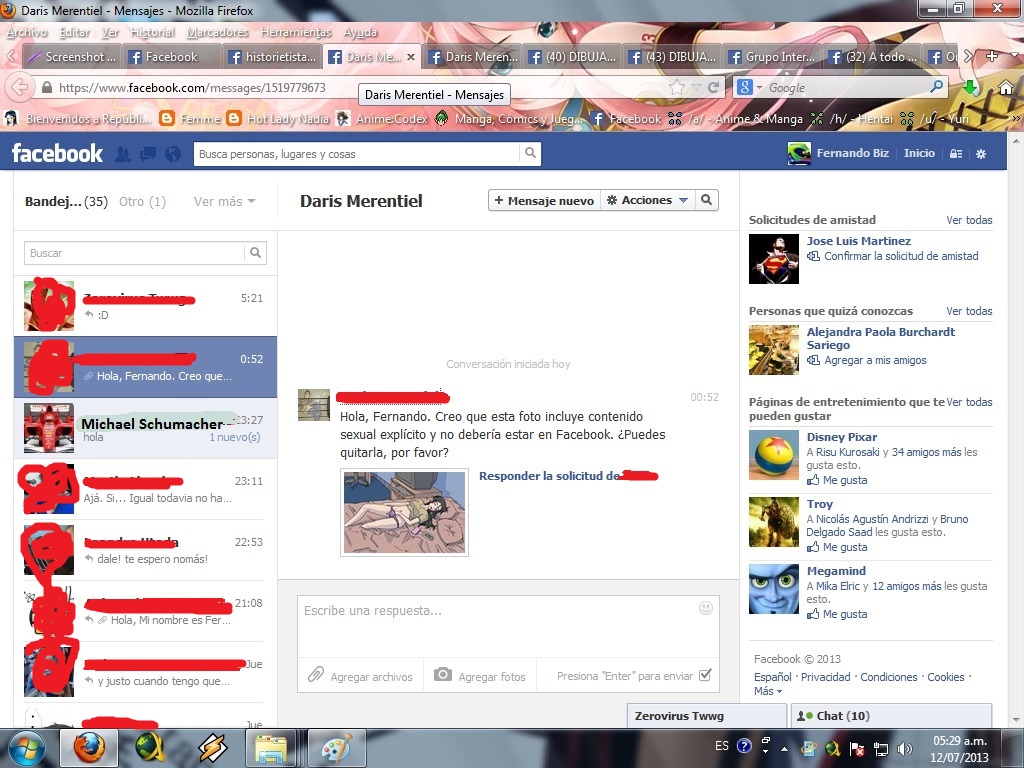Click magnifier button next to Acciones
This screenshot has height=768, width=1024.
tap(707, 200)
